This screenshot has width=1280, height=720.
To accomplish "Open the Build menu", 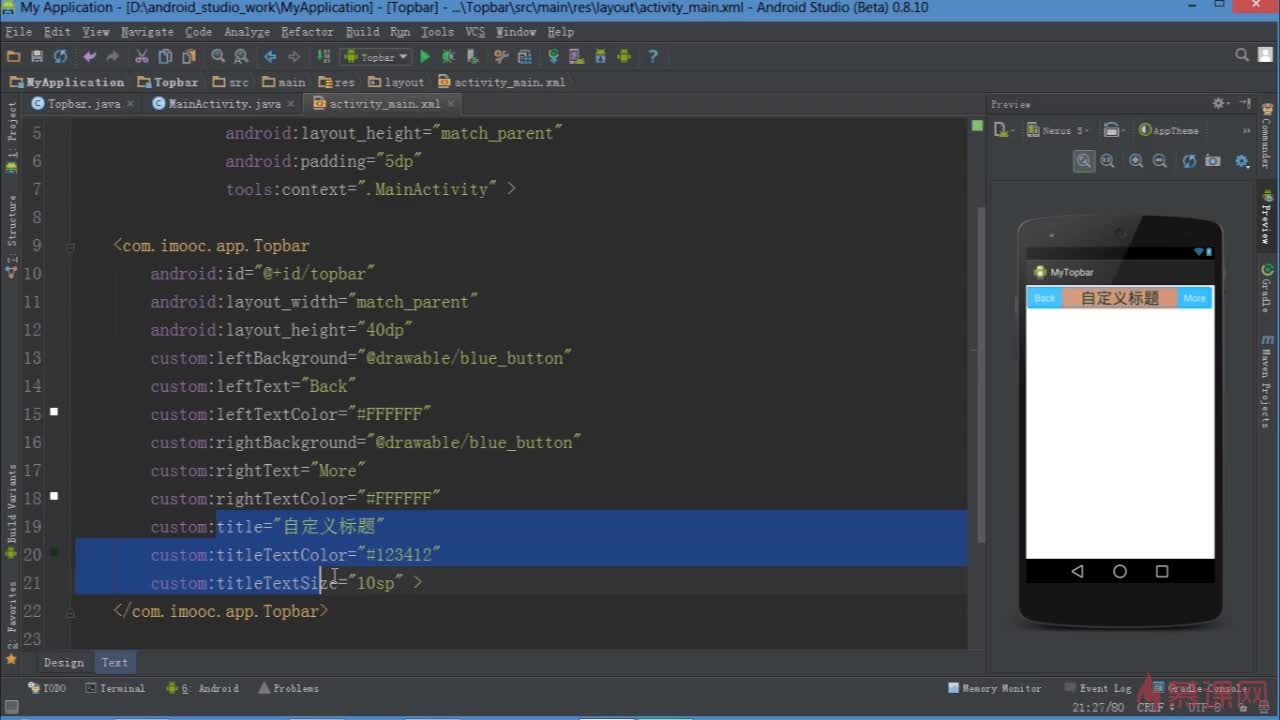I will (x=362, y=32).
